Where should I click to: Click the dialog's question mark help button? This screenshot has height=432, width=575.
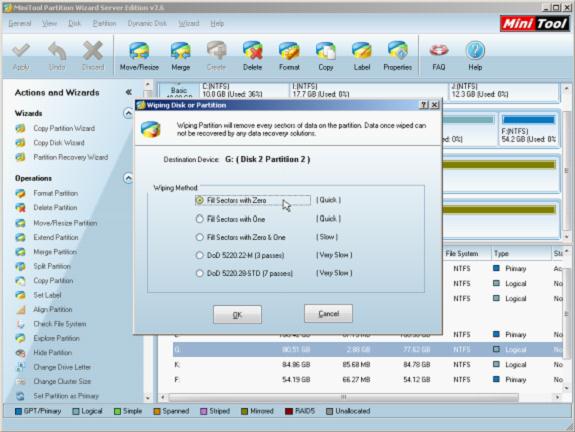(x=424, y=105)
